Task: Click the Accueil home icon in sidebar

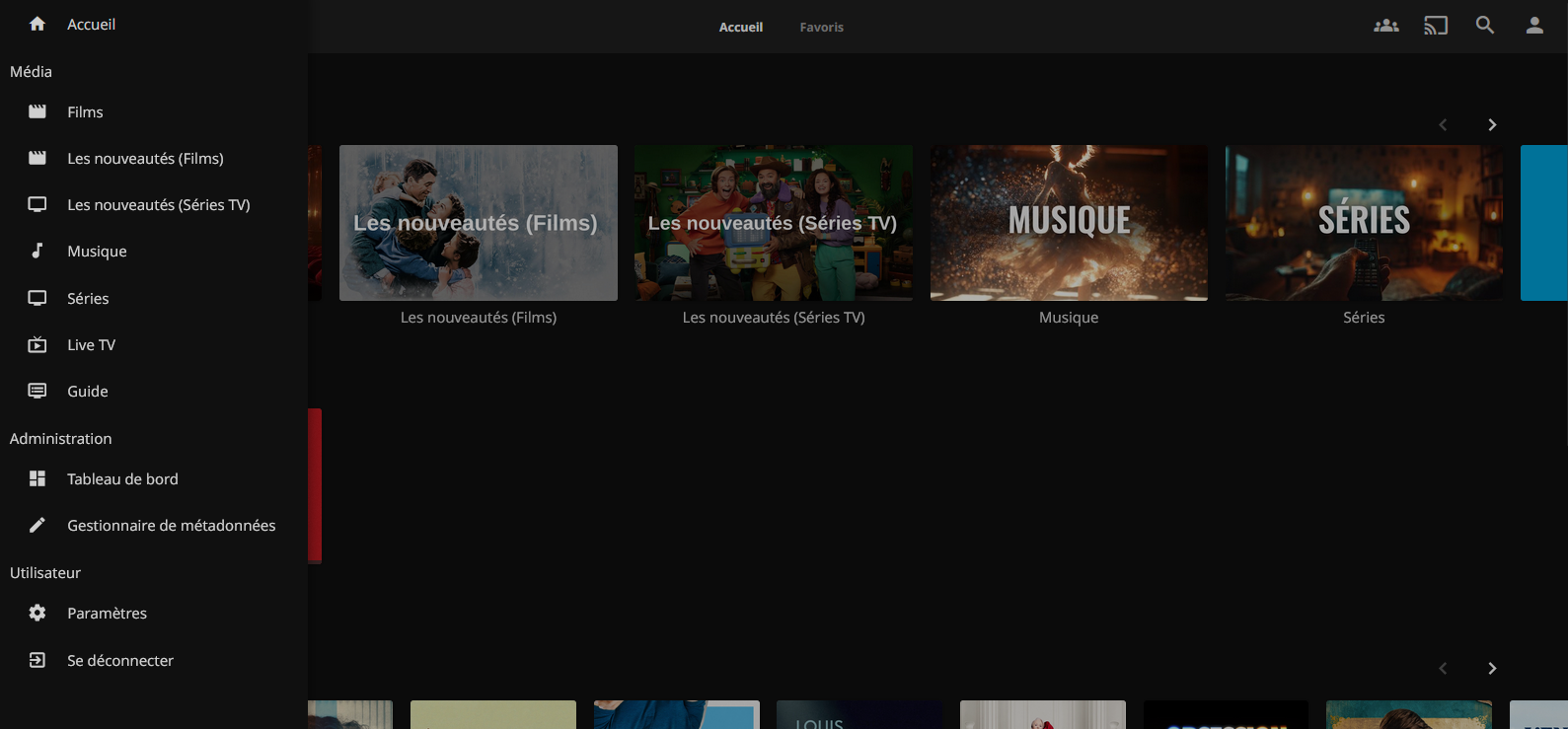Action: coord(37,24)
